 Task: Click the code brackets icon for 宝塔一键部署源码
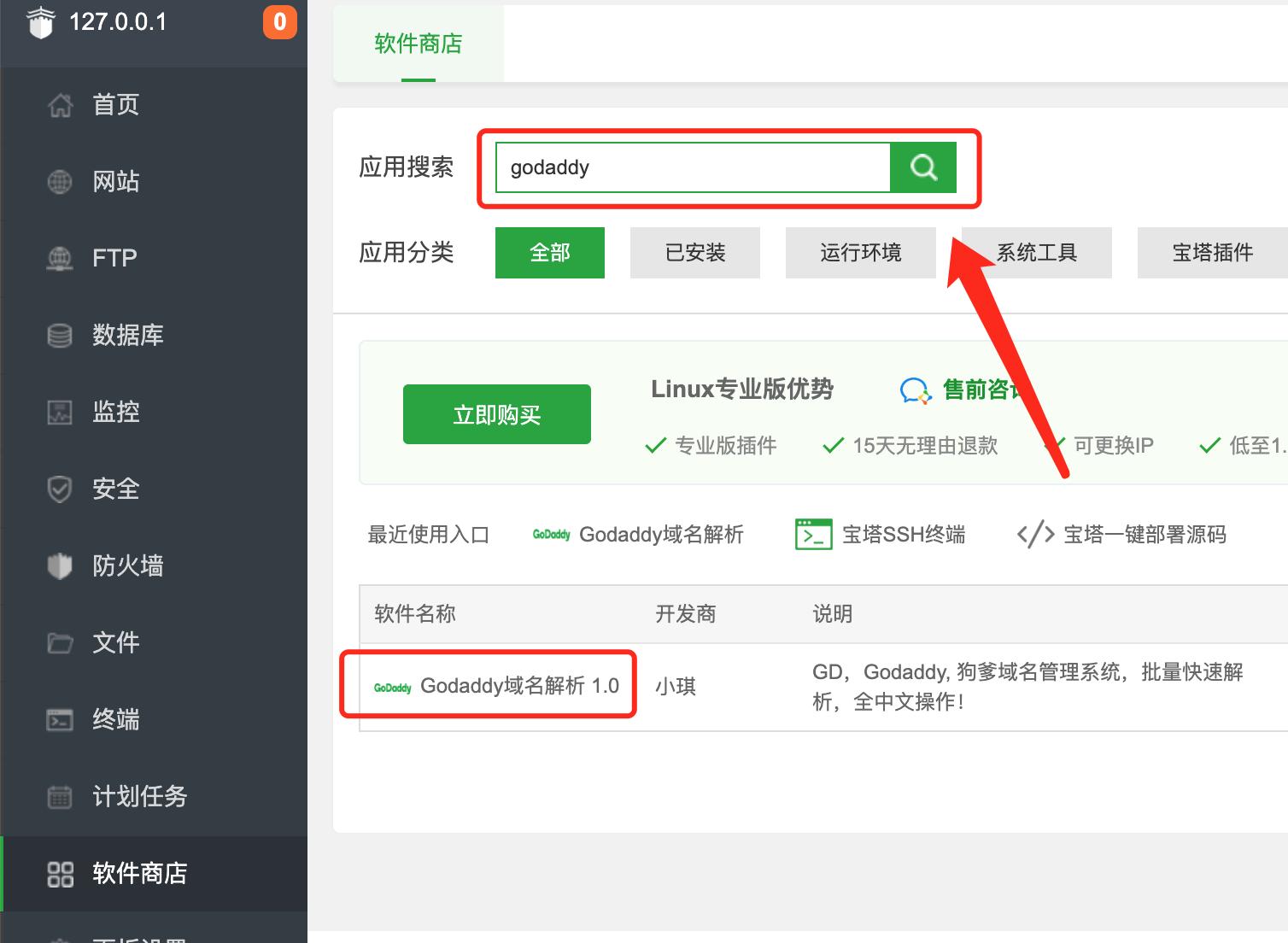tap(1035, 535)
